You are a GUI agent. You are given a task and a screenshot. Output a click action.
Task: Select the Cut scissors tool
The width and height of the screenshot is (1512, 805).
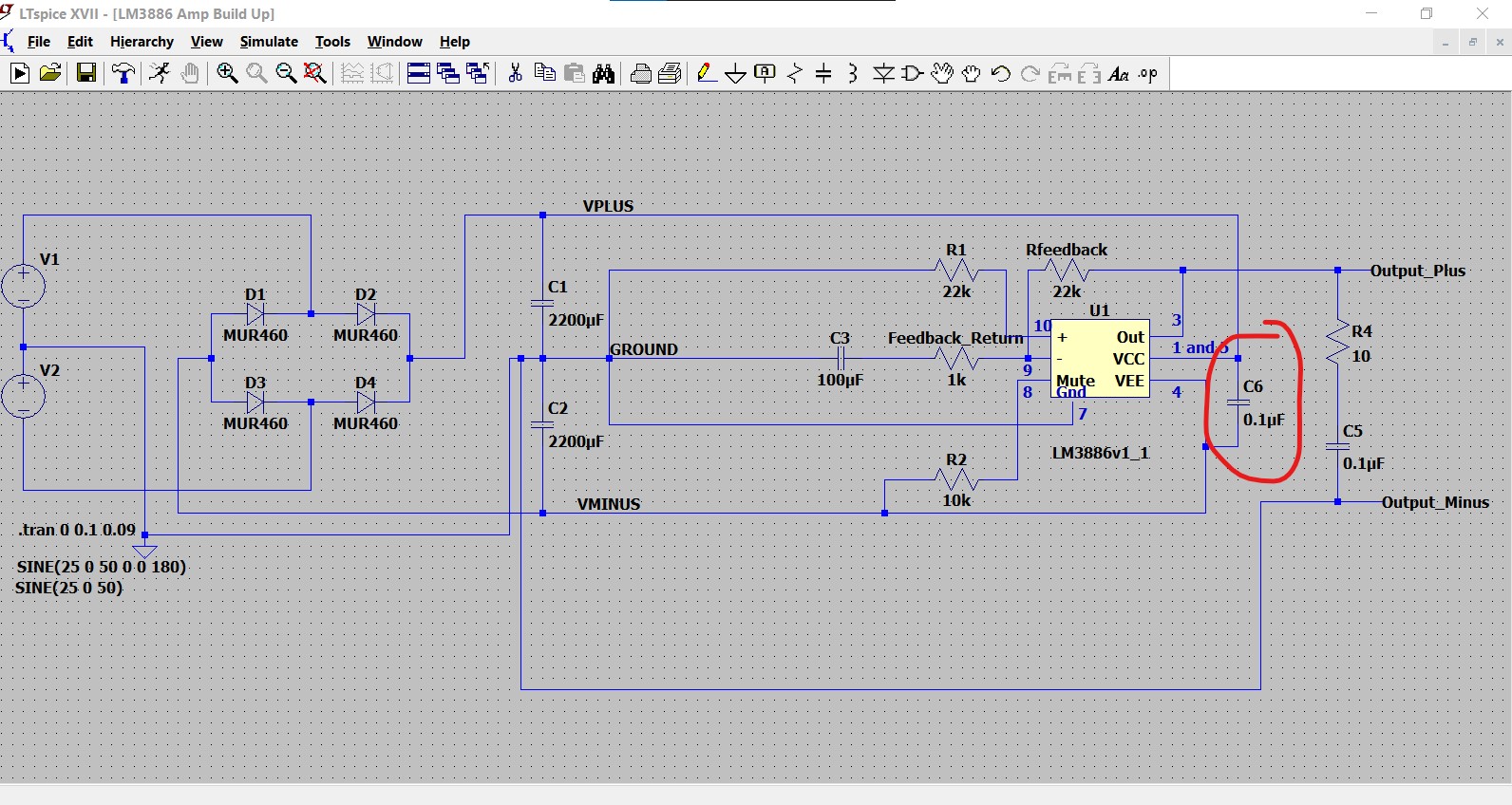(x=515, y=74)
